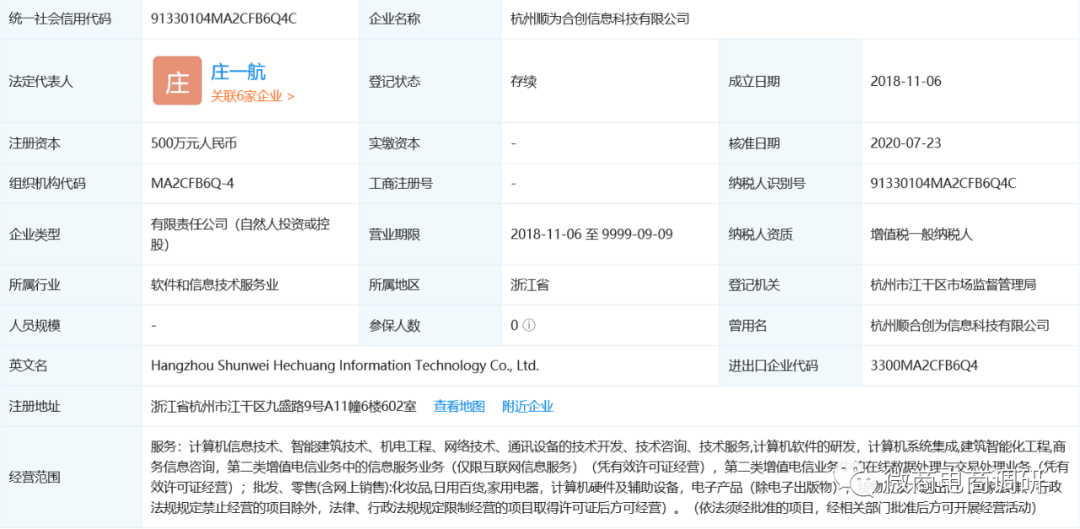Click registered capital 500万元人民币
This screenshot has height=529, width=1080.
[x=195, y=143]
